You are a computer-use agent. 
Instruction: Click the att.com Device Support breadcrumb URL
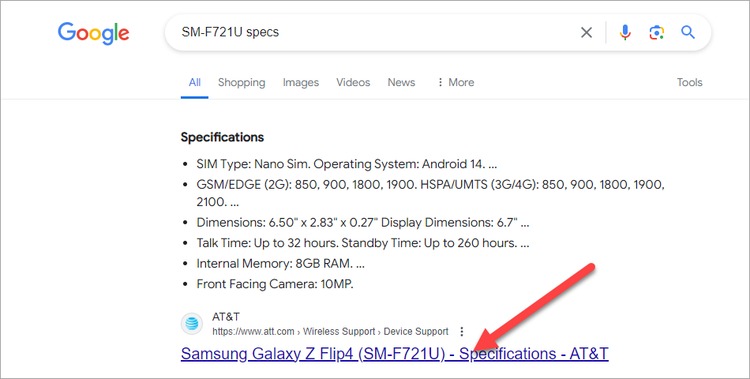tap(331, 331)
